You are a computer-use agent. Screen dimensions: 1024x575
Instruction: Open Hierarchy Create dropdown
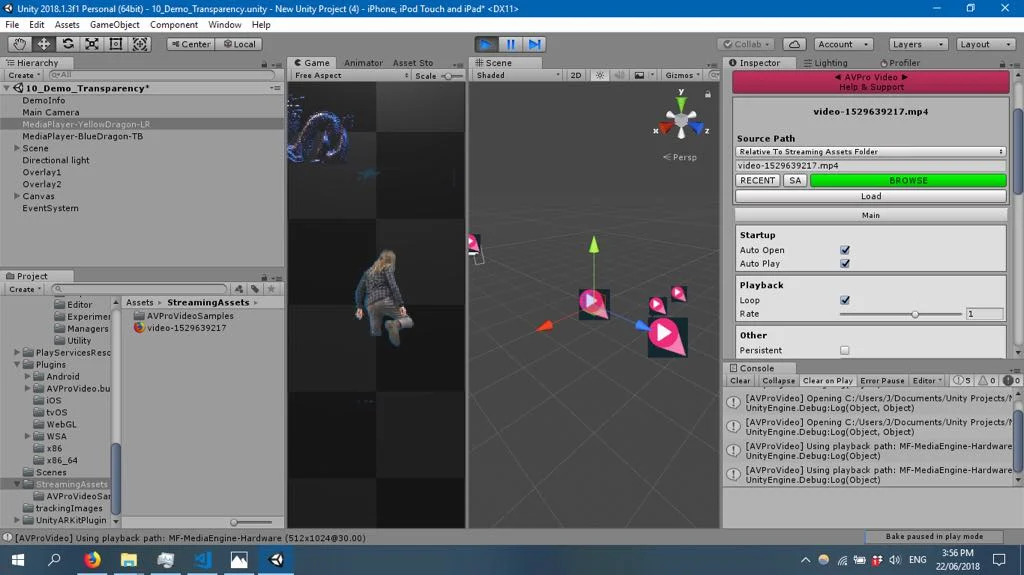pyautogui.click(x=25, y=75)
